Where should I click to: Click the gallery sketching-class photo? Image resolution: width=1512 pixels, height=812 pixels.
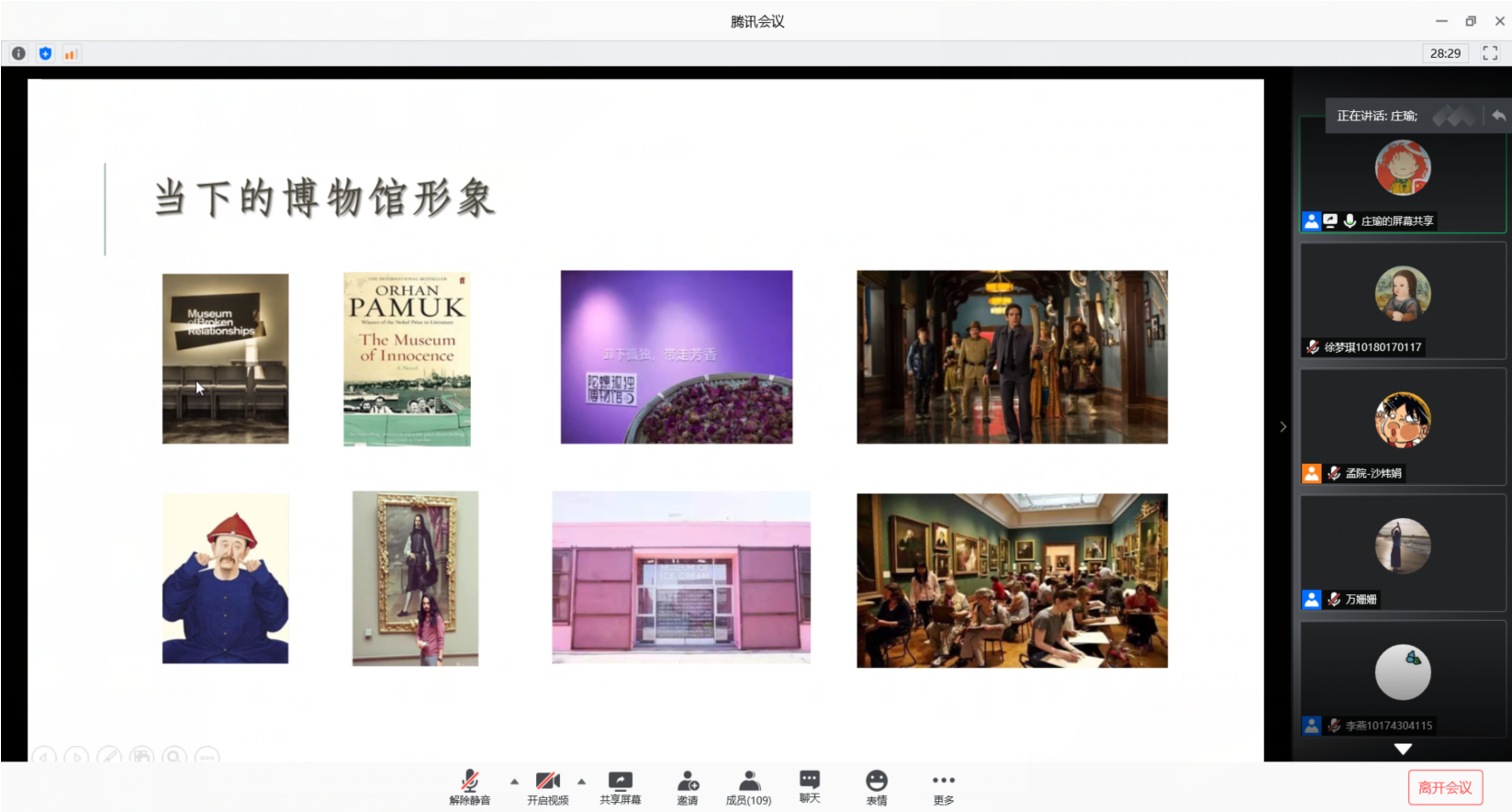tap(1013, 581)
